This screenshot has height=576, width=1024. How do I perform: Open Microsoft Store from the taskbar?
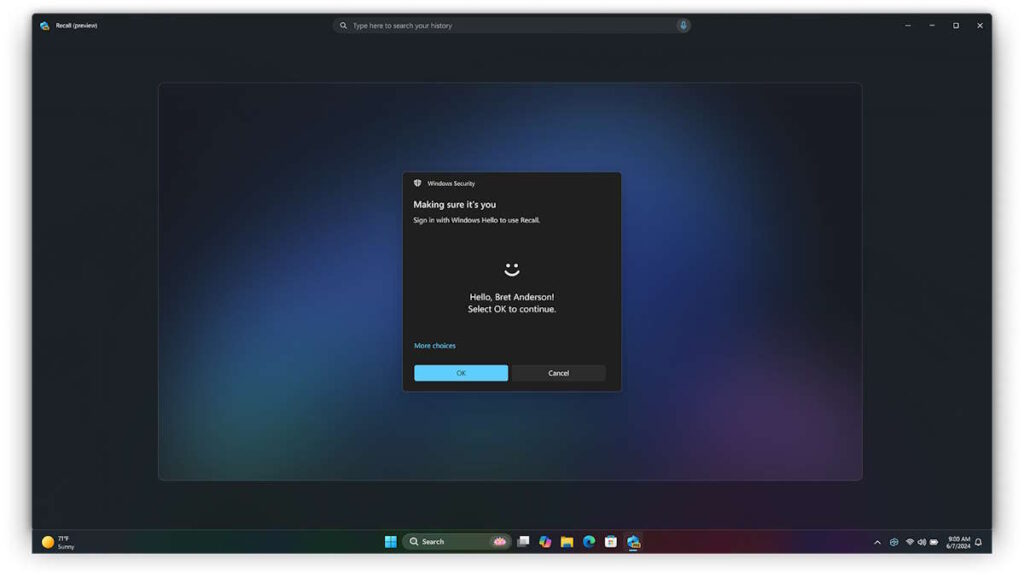pos(611,541)
